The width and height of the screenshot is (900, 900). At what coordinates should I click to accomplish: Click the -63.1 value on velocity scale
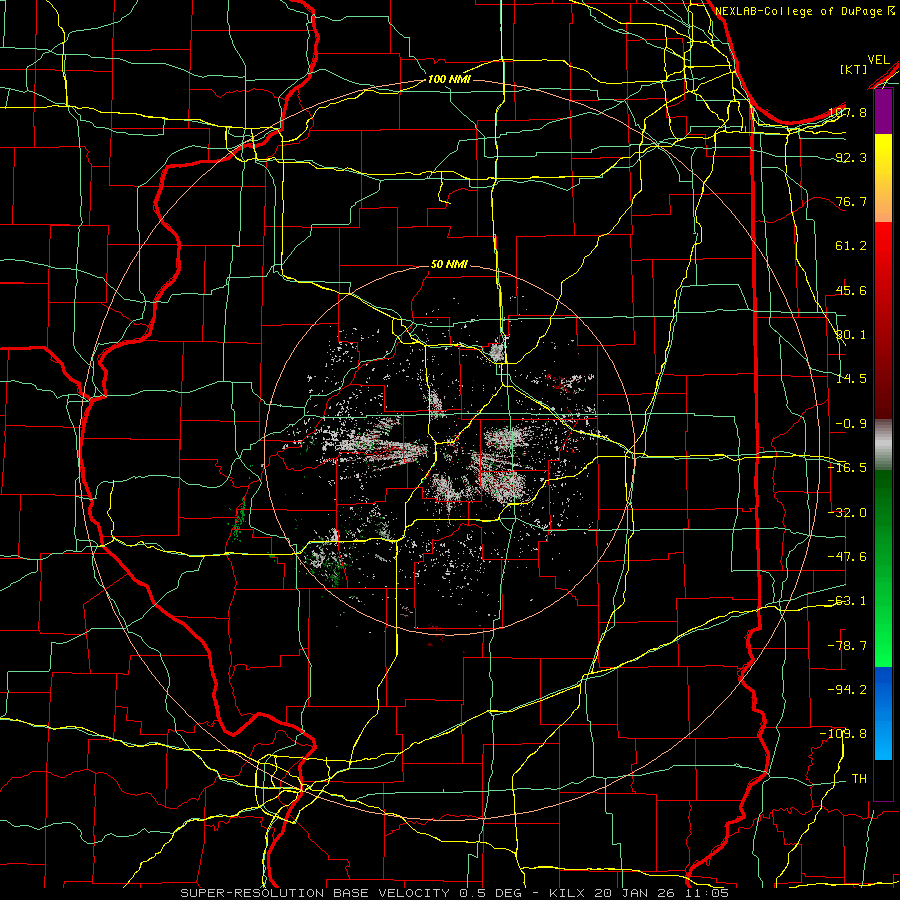847,601
